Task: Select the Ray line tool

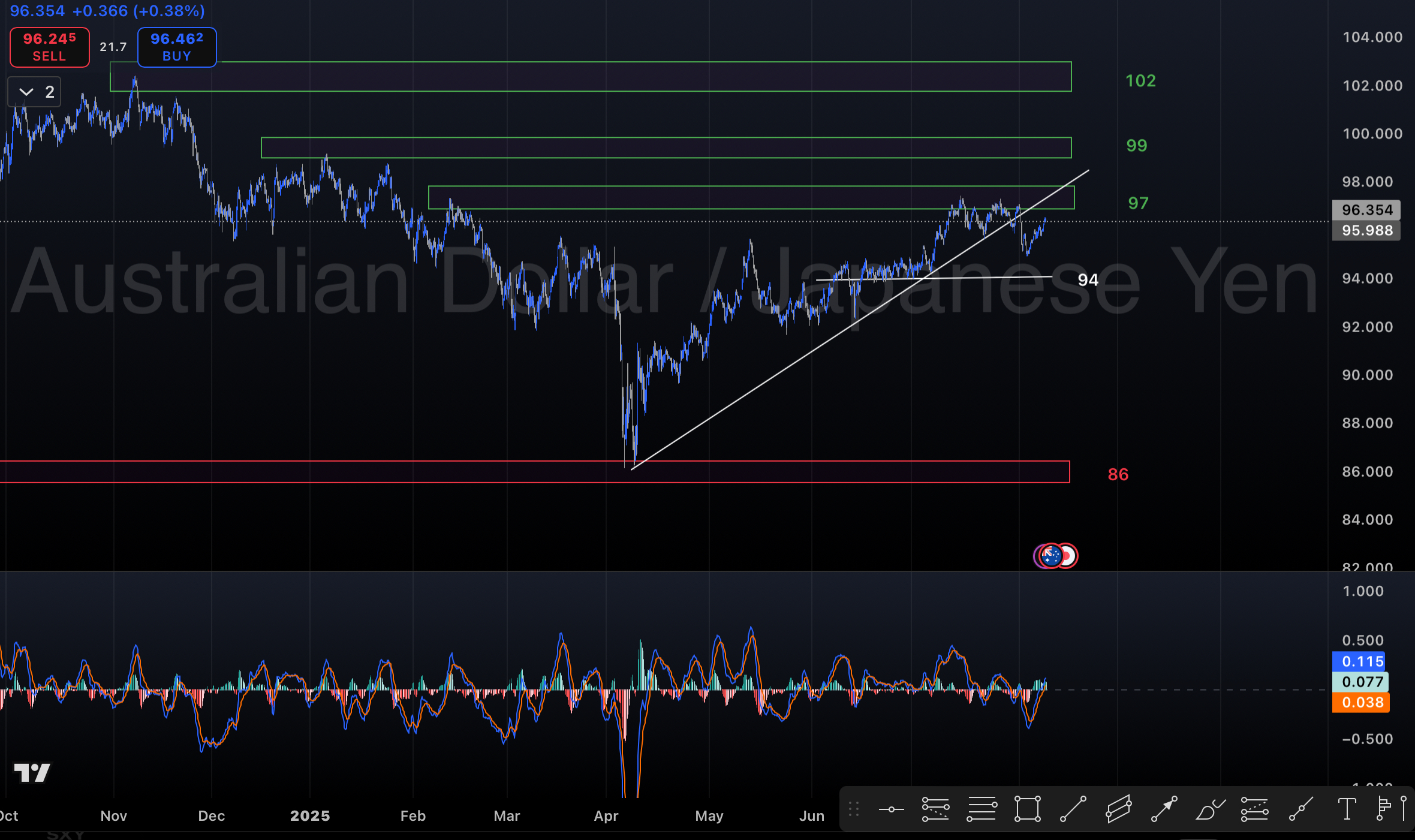Action: (x=1300, y=809)
